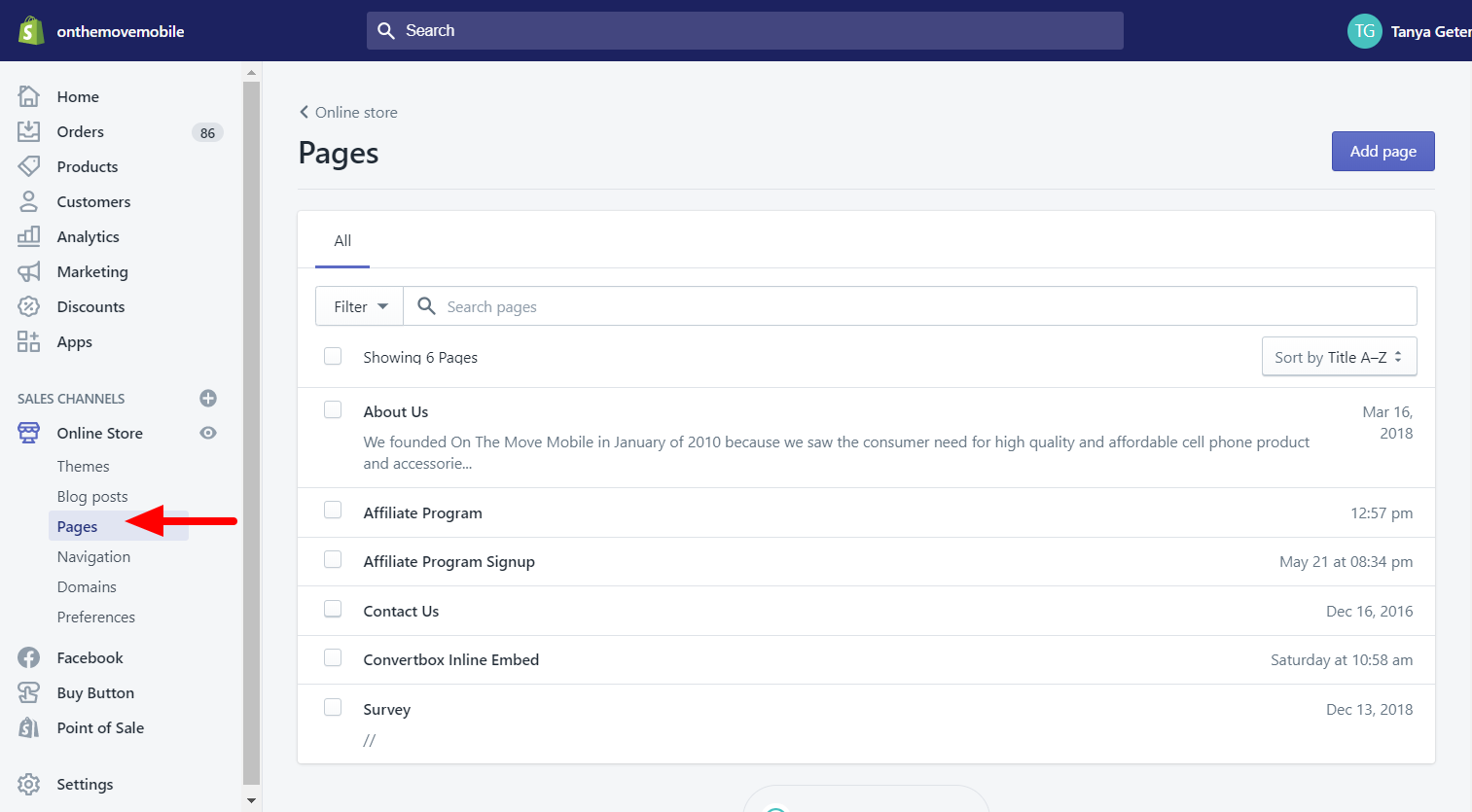Click the Buy Button channel icon

point(29,692)
